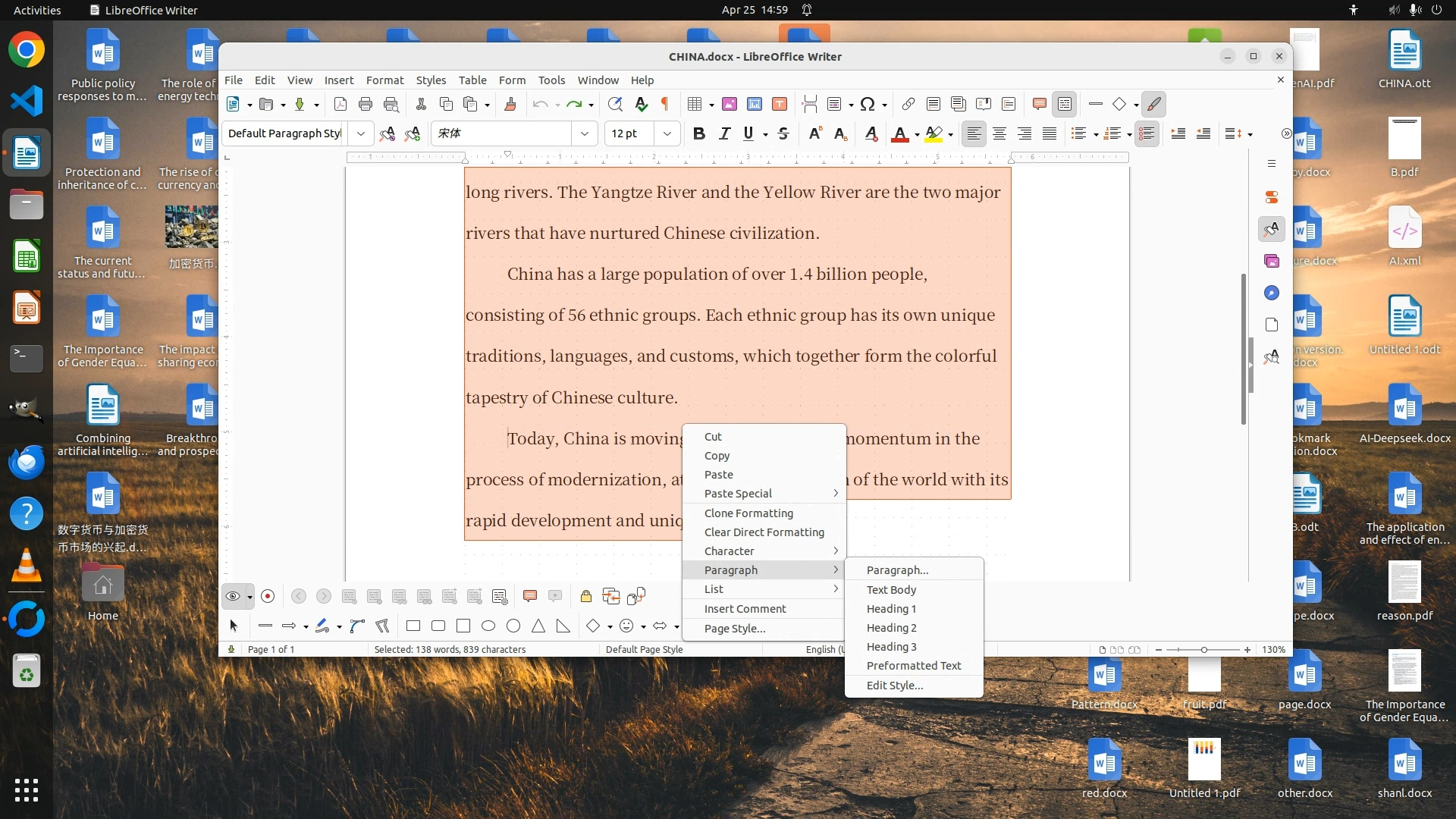Open the paragraph style dropdown

tap(361, 134)
